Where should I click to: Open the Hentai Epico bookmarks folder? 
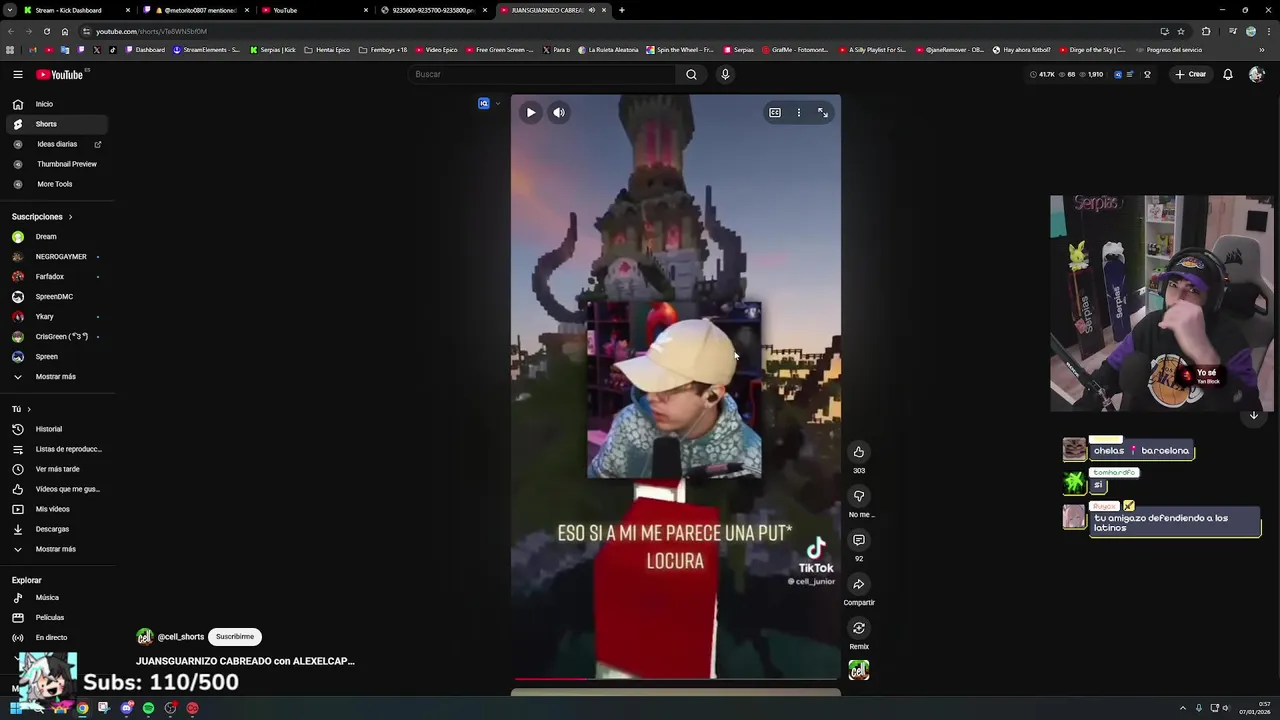point(327,50)
